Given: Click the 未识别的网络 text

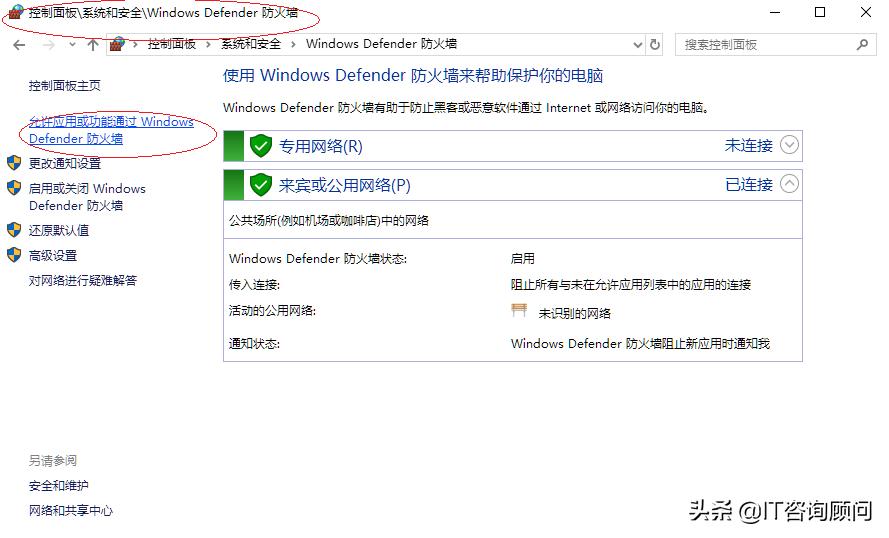Looking at the screenshot, I should click(x=574, y=314).
